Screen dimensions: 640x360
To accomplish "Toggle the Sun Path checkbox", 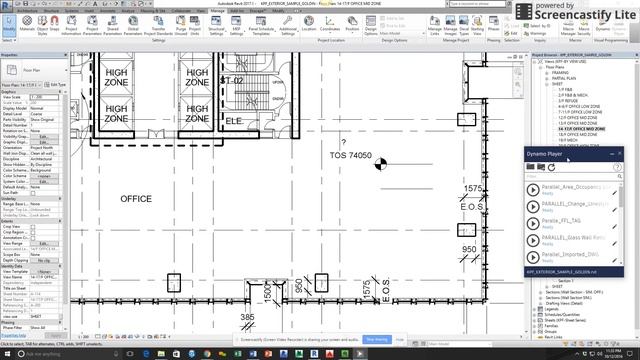I will coord(33,193).
